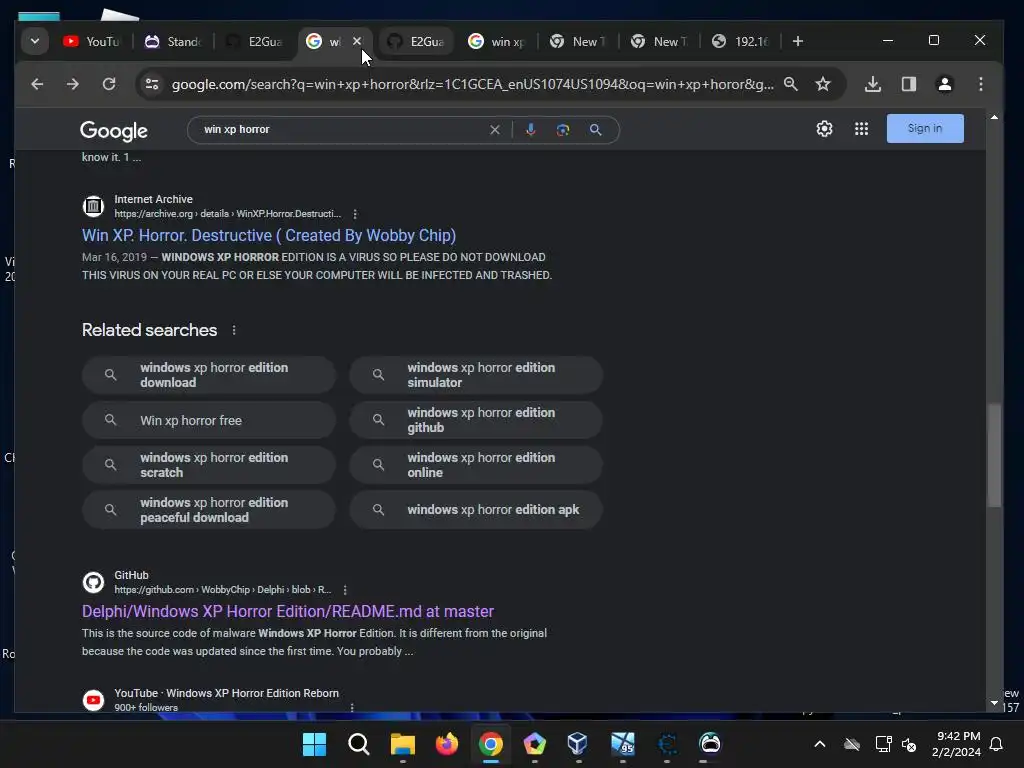1024x768 pixels.
Task: Search windows xp horror edition github
Action: [x=476, y=420]
